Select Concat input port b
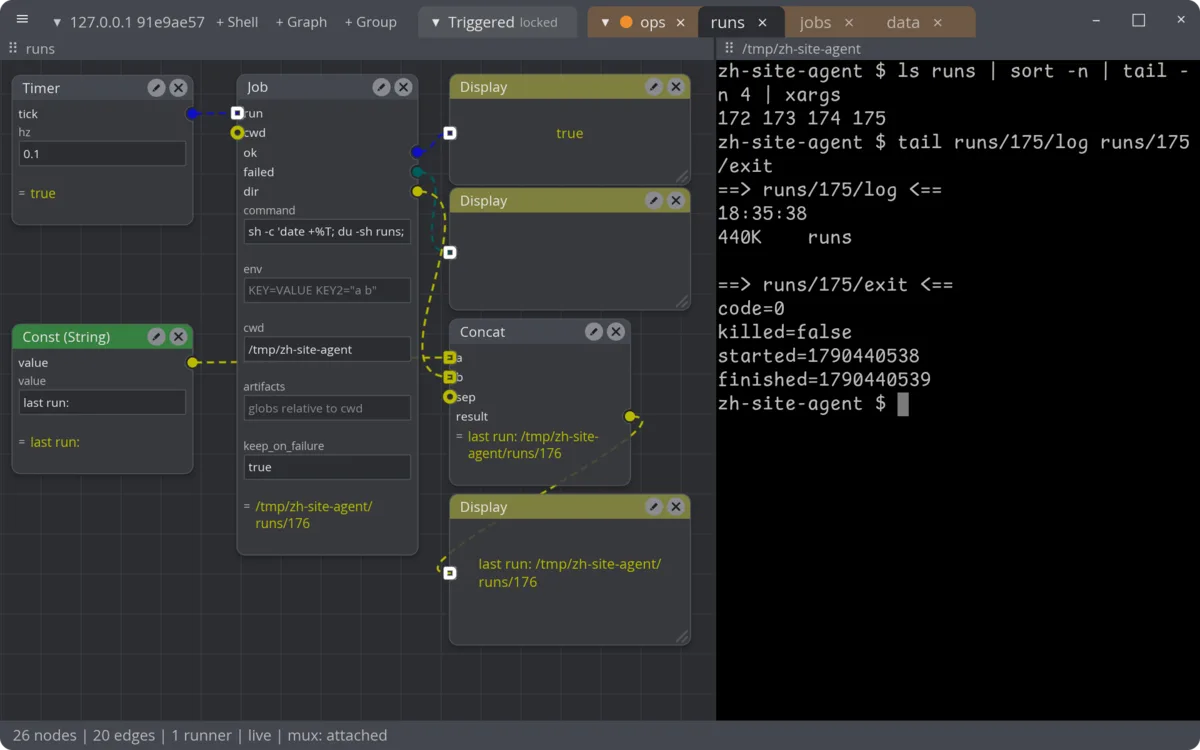Image resolution: width=1200 pixels, height=750 pixels. click(450, 377)
